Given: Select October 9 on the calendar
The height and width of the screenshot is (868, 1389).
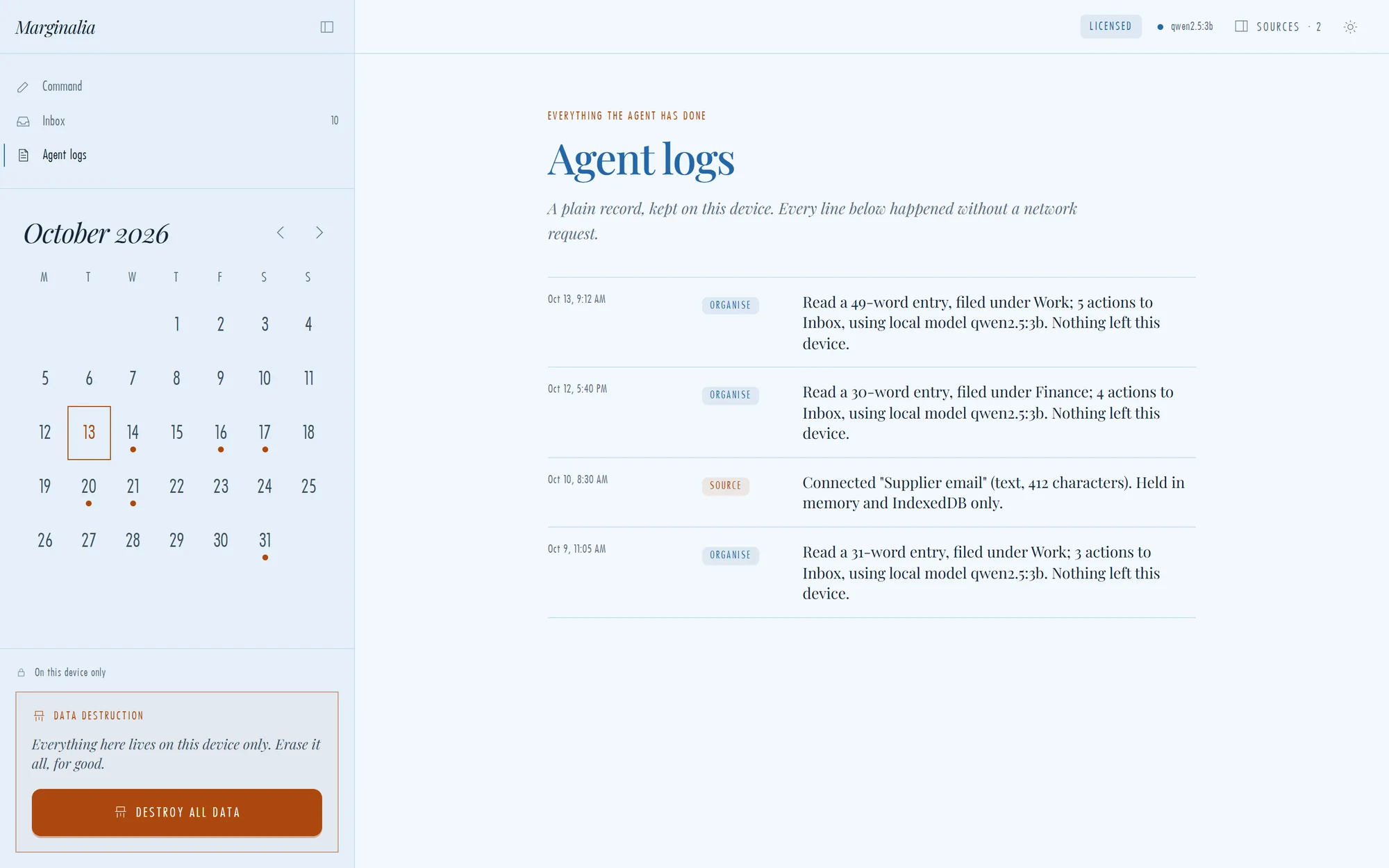Looking at the screenshot, I should [x=221, y=378].
